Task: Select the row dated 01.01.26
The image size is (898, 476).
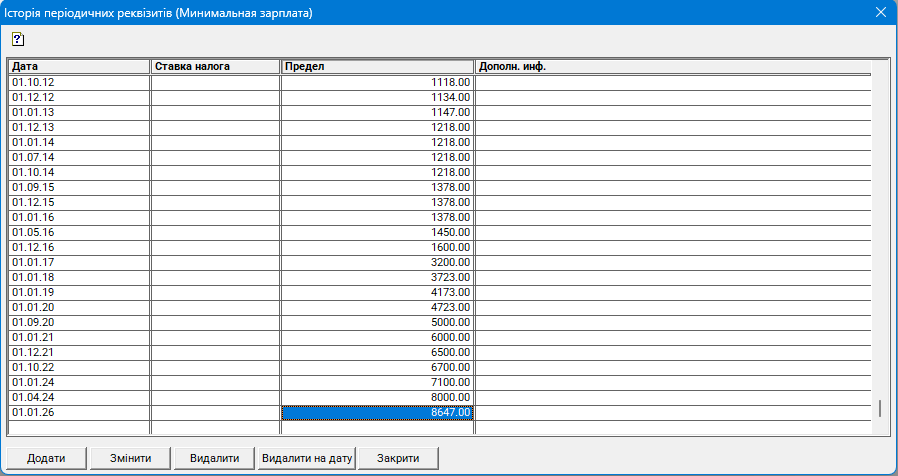Action: 78,412
